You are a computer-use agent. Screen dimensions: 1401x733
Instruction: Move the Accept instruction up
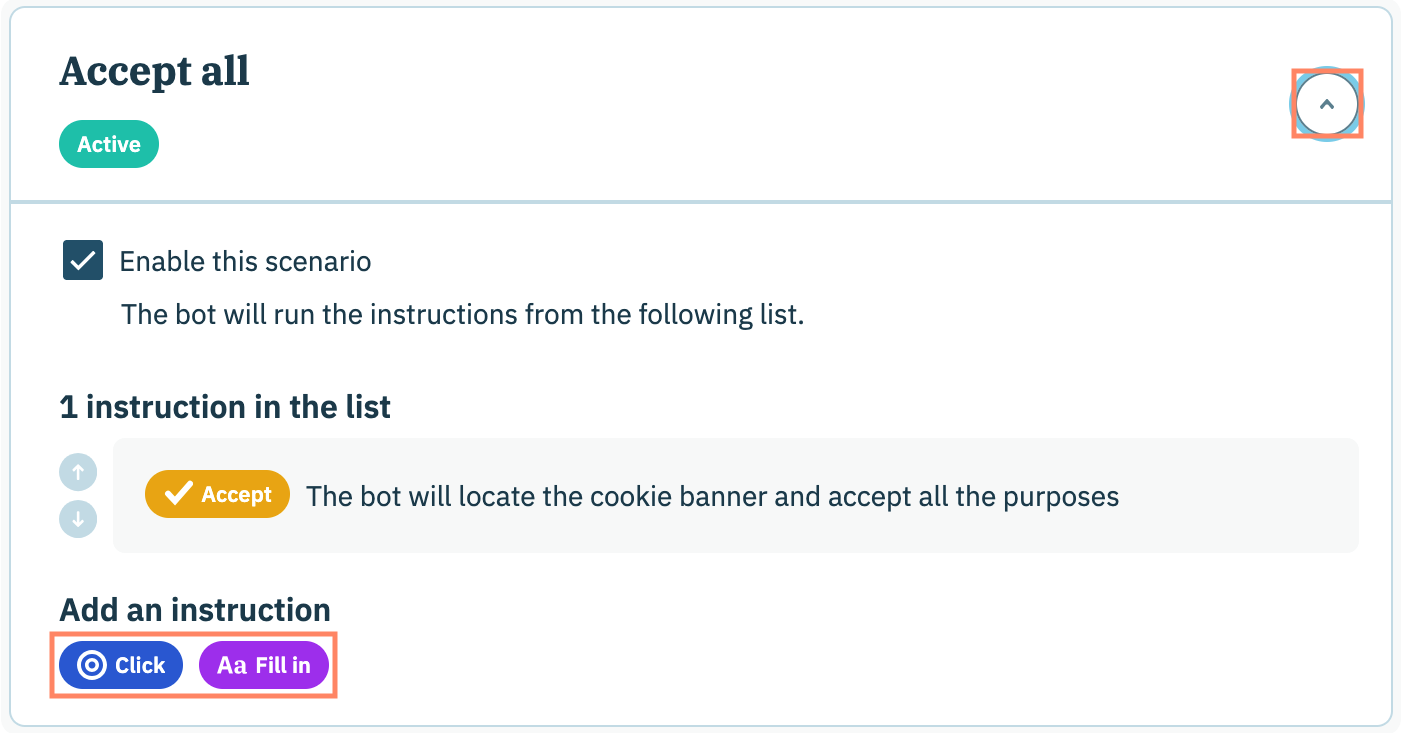[78, 470]
